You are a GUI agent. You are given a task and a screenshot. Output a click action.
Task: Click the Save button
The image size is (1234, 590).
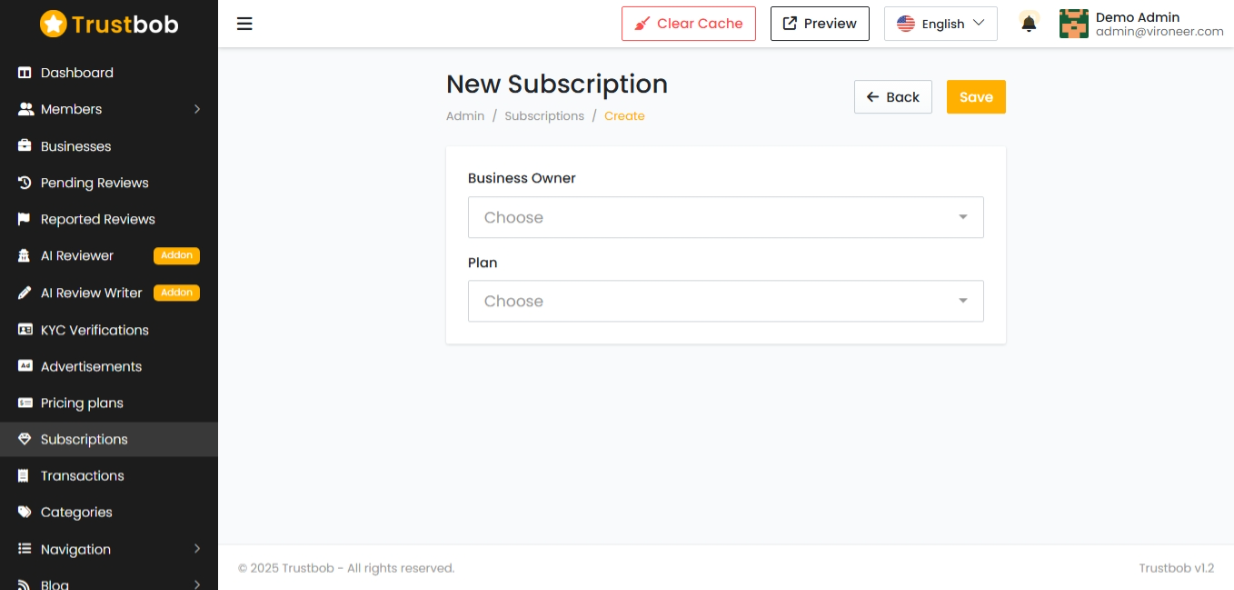(x=976, y=97)
